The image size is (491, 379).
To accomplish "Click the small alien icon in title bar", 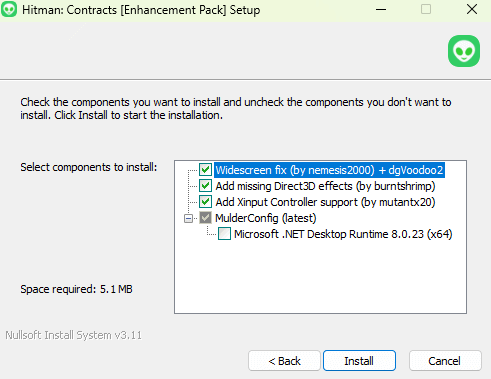I will click(x=9, y=9).
